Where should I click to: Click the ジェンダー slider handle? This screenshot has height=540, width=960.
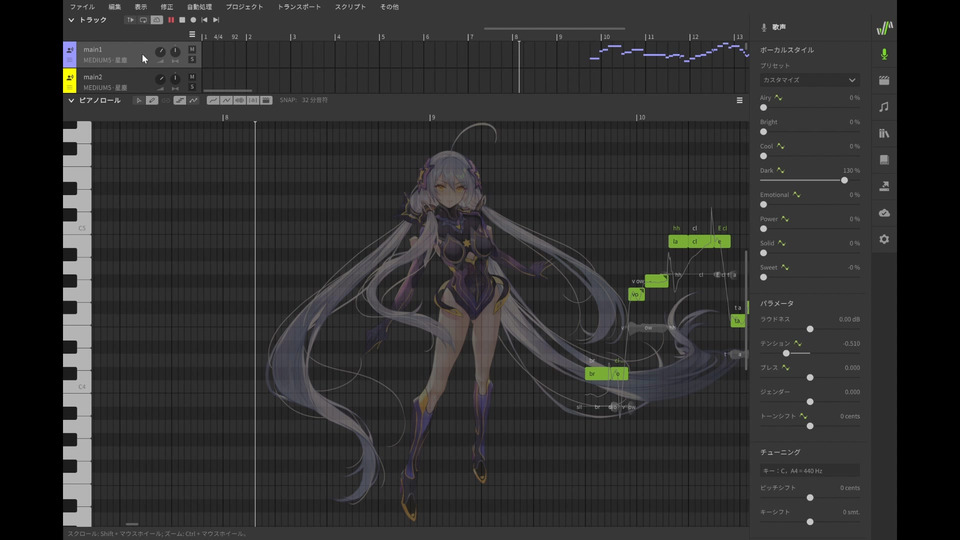click(810, 402)
